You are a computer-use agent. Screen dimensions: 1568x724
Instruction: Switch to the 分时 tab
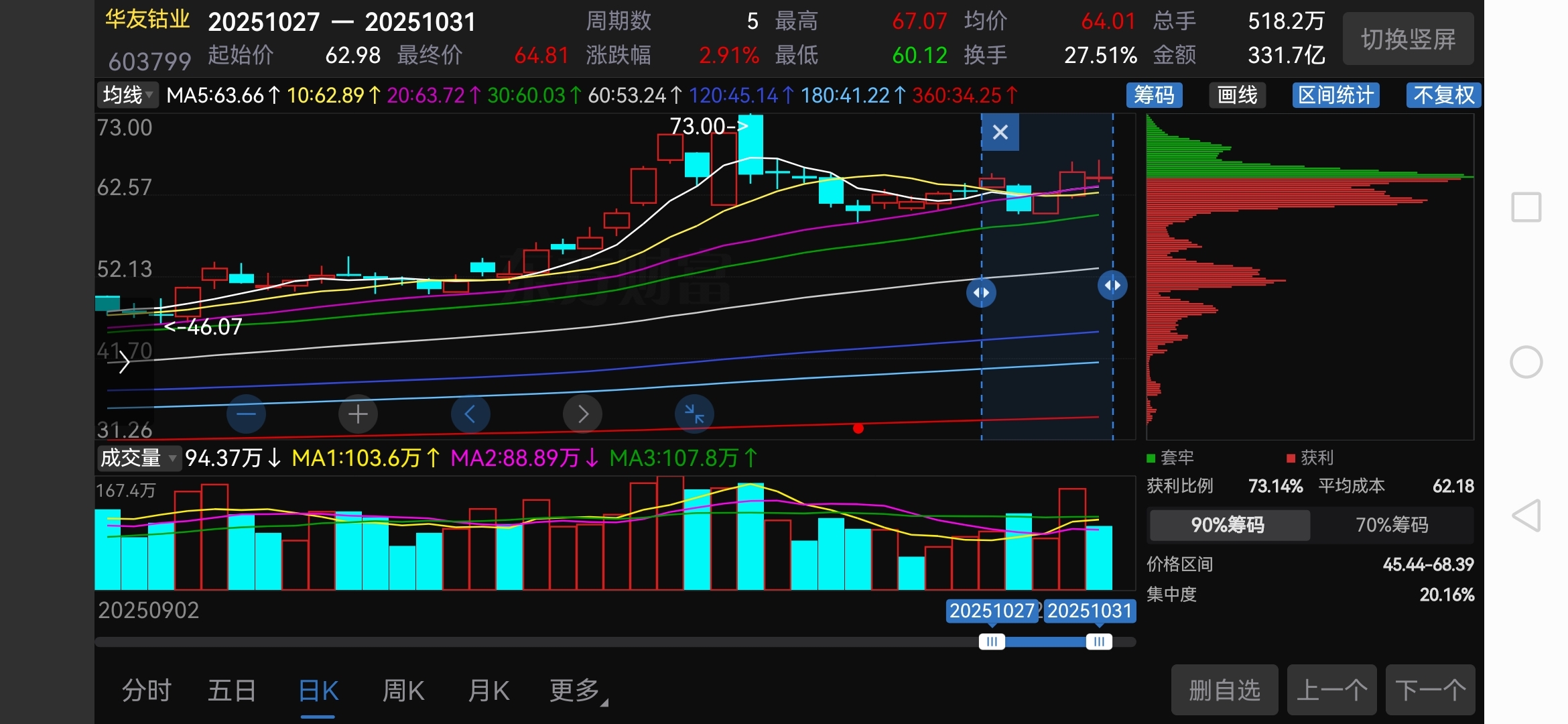[147, 690]
